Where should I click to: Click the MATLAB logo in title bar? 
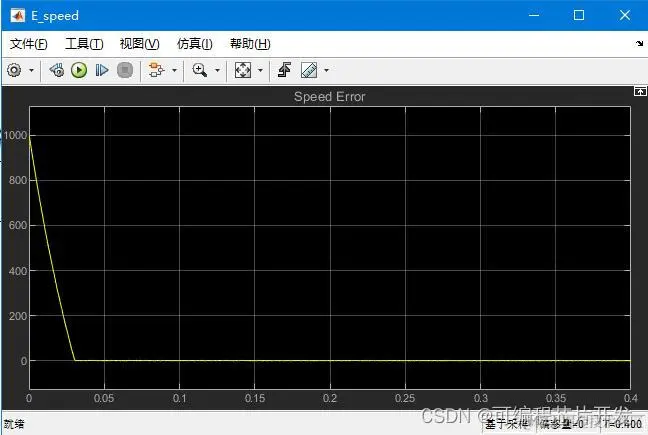point(17,16)
